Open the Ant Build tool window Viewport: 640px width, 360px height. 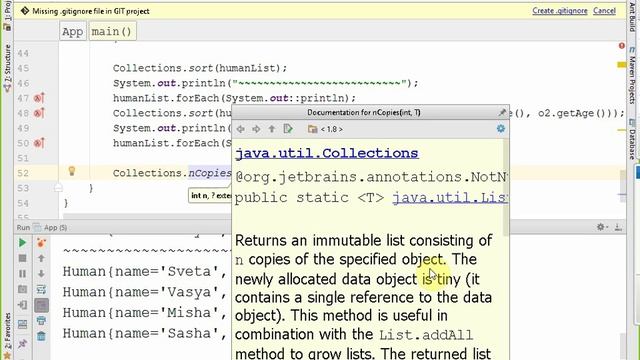tap(632, 16)
